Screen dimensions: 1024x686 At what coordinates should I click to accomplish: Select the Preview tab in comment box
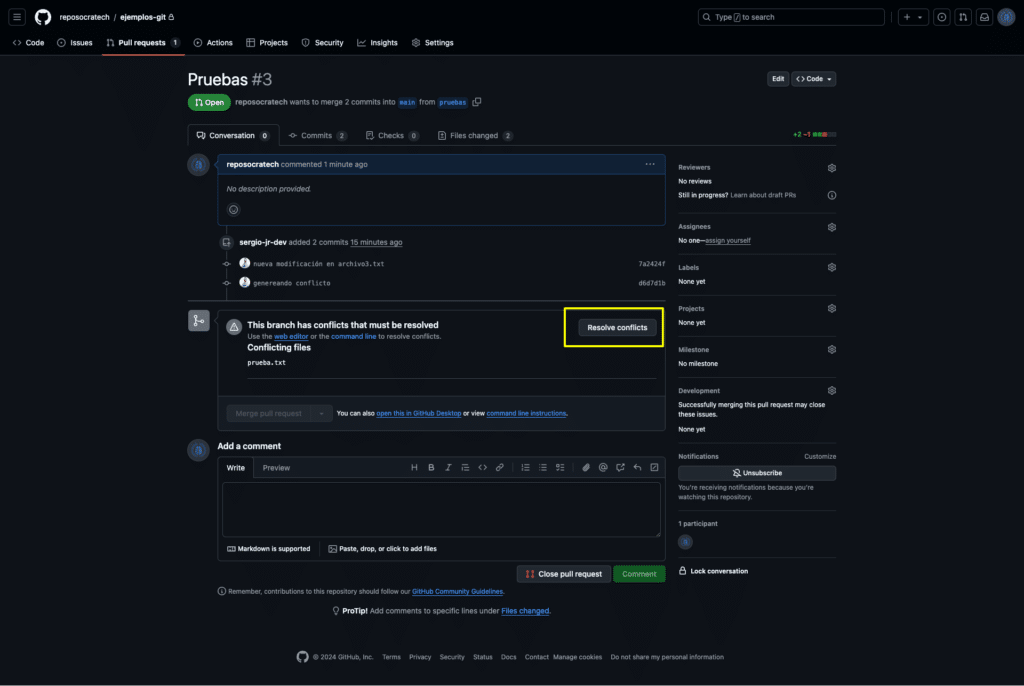click(276, 468)
